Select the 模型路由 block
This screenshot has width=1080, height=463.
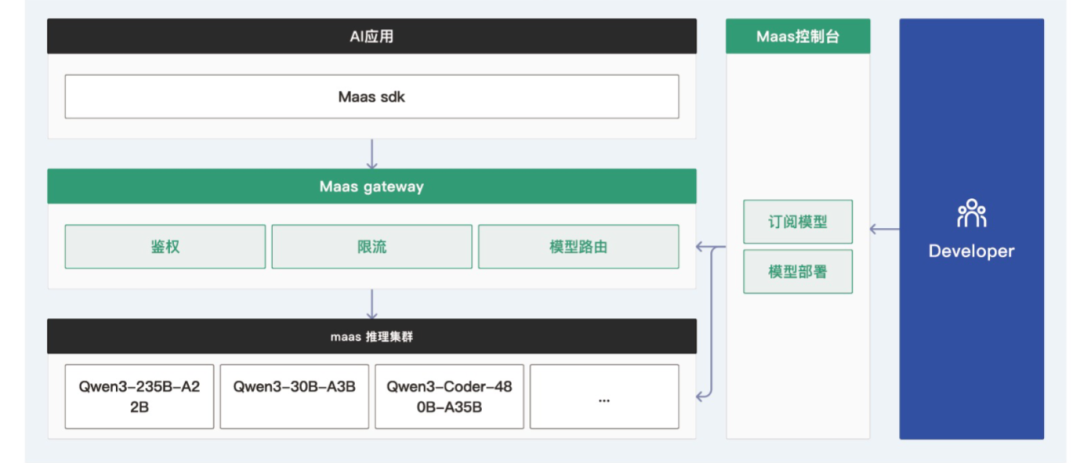[579, 247]
